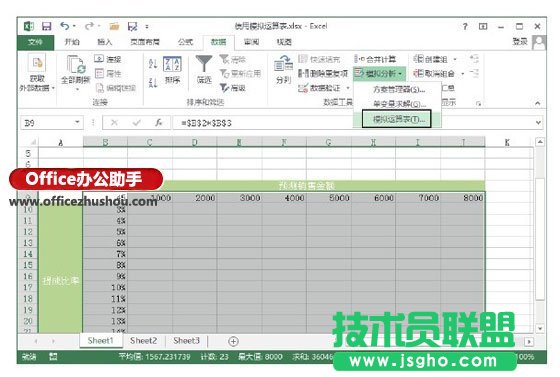The image size is (560, 377).
Task: Click the Hide Detail icon in Outline group
Action: click(x=474, y=74)
